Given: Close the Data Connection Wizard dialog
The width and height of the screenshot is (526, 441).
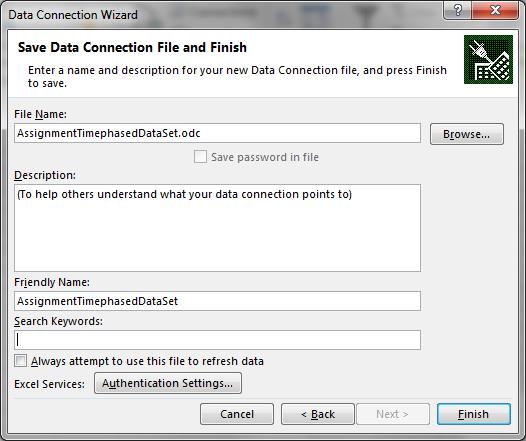Looking at the screenshot, I should click(x=495, y=11).
